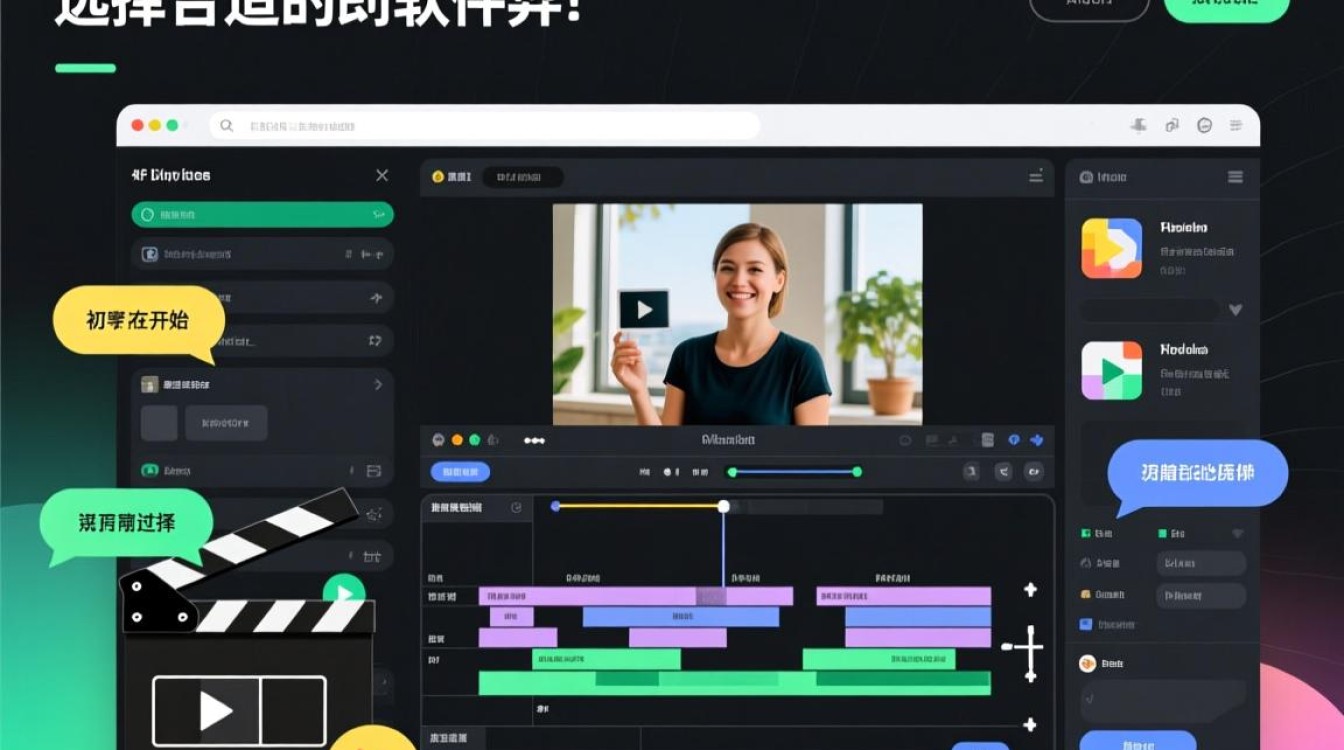Open the hamburger menu of the center preview panel
1344x750 pixels.
1036,176
